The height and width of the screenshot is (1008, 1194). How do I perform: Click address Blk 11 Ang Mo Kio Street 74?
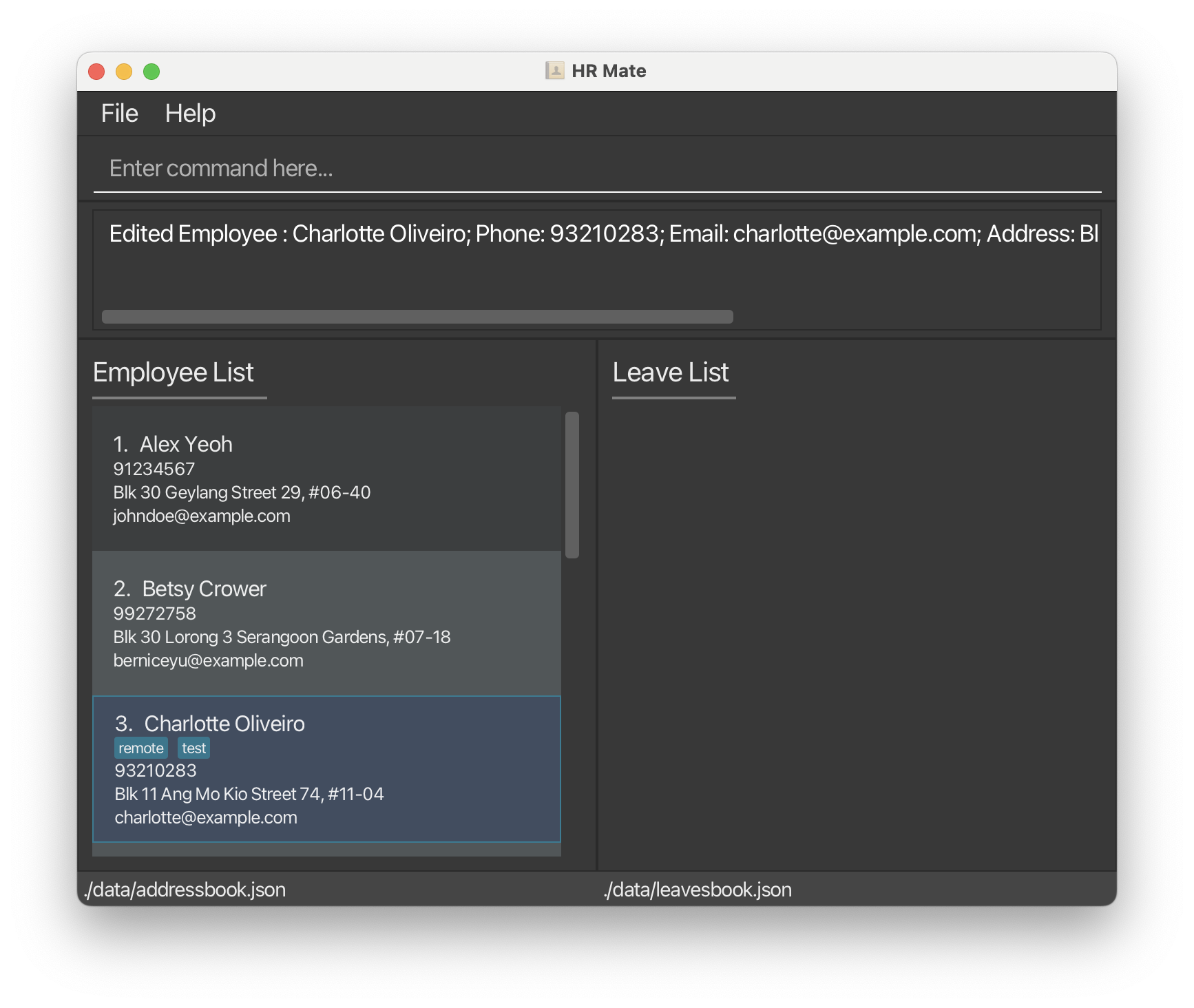point(249,794)
